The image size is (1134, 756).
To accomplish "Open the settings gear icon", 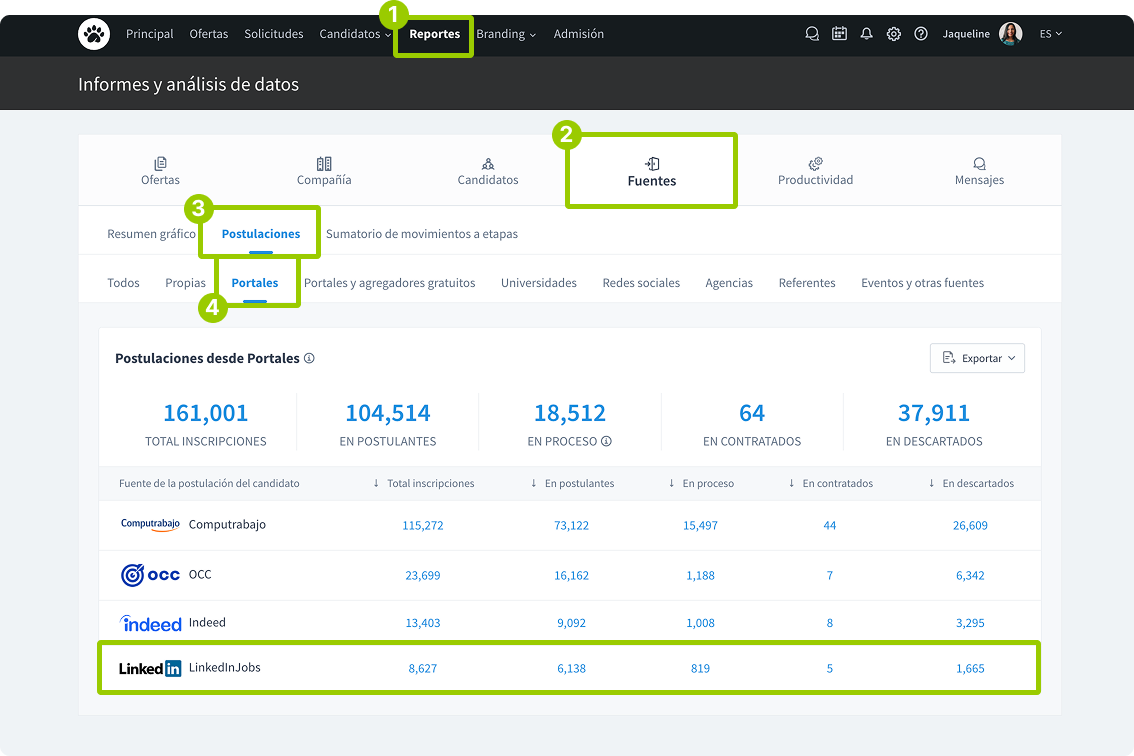I will point(893,33).
